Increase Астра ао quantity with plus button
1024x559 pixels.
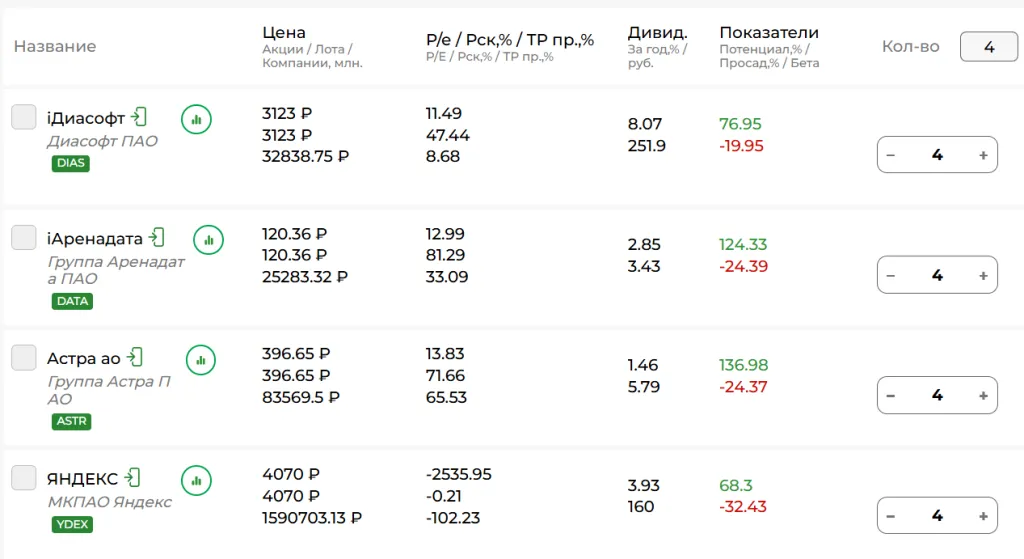[983, 396]
